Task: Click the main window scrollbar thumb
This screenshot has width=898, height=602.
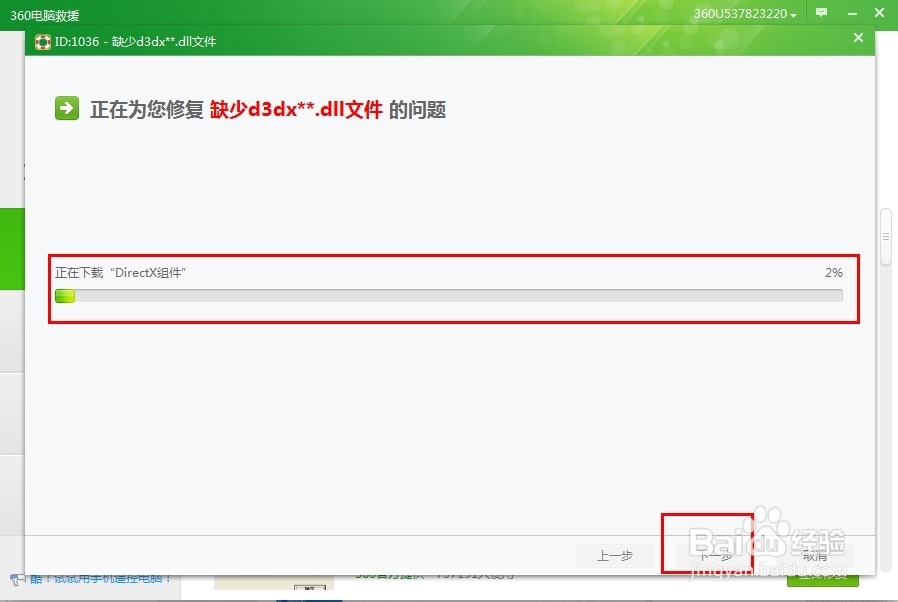Action: 885,237
